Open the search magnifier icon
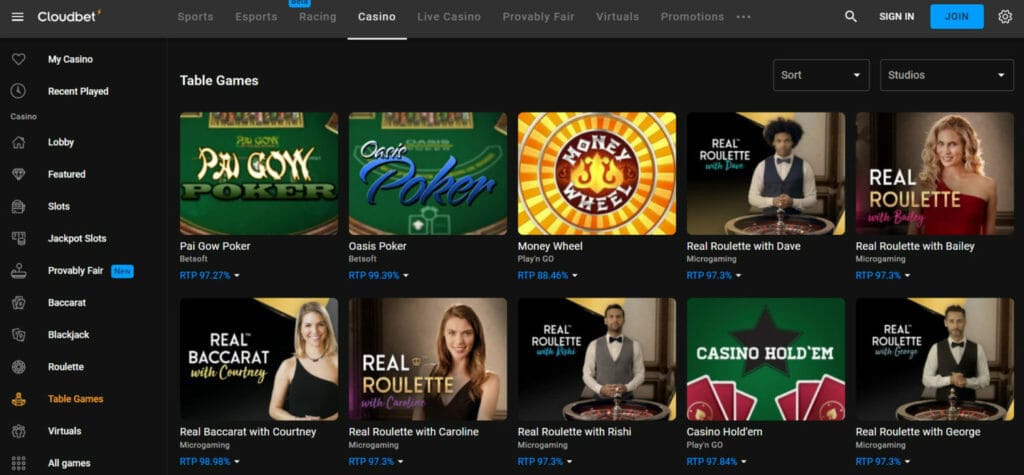Image resolution: width=1024 pixels, height=475 pixels. coord(850,16)
